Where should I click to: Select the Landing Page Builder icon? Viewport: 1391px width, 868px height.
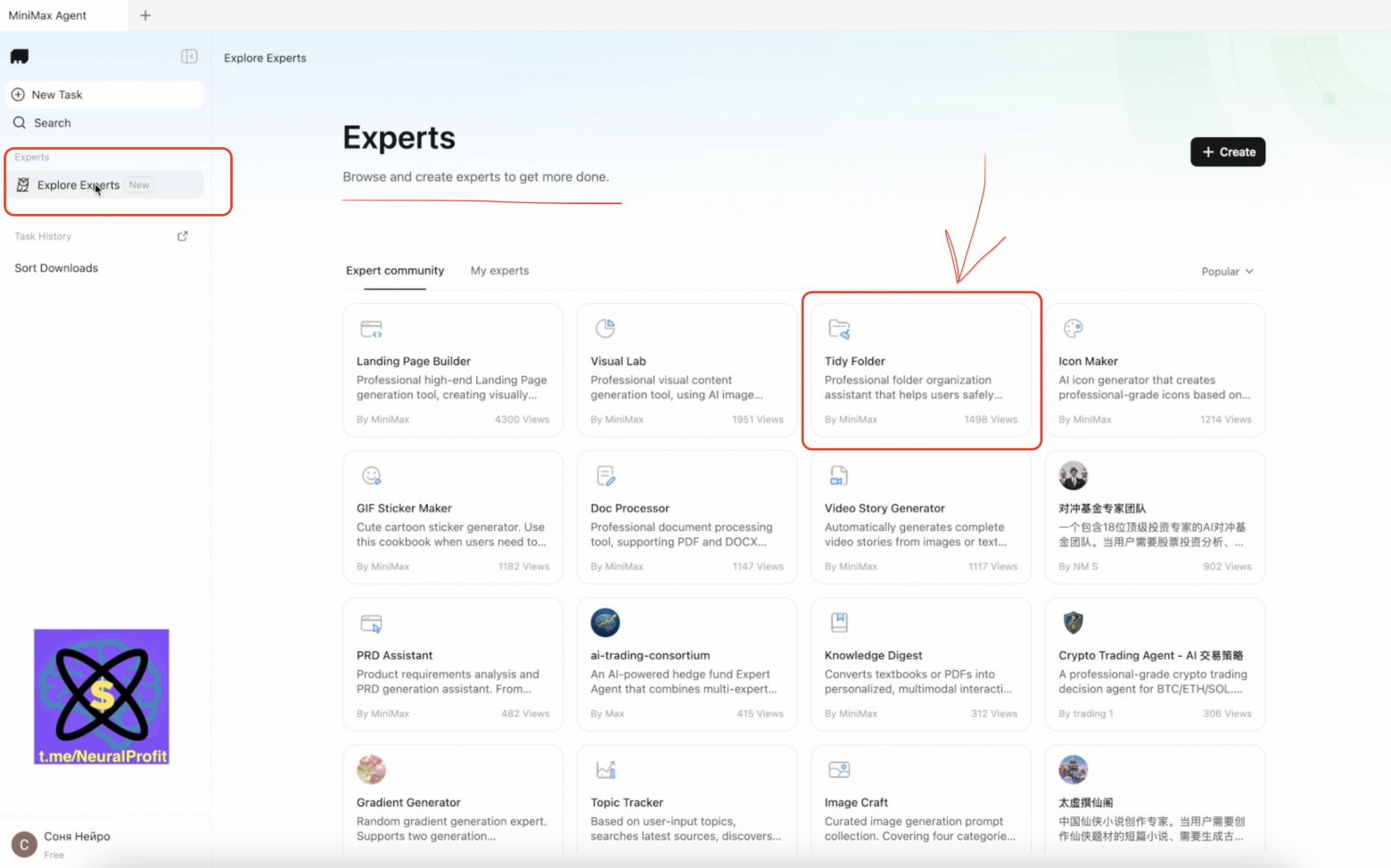click(371, 328)
